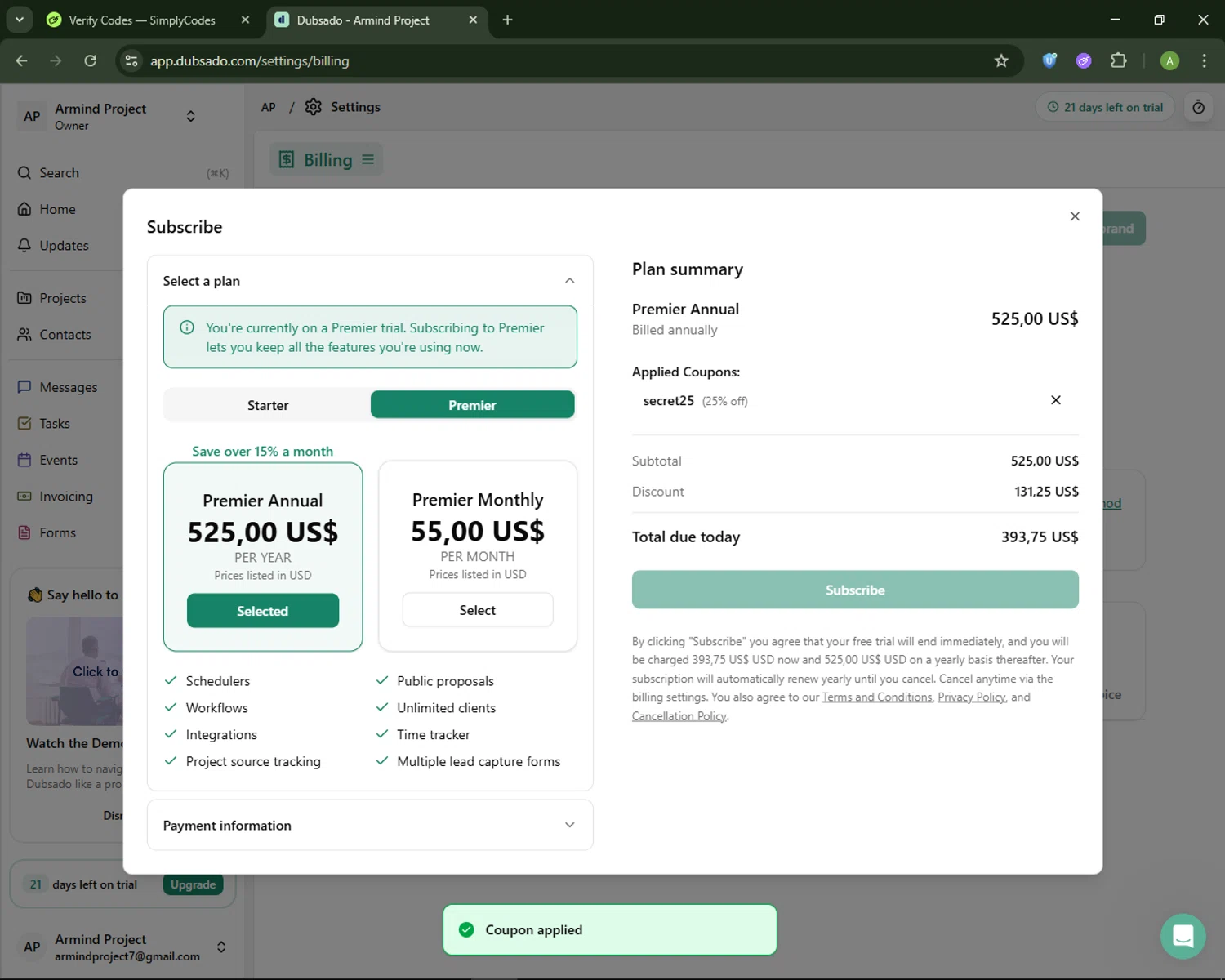Bookmark this page with the star icon
The width and height of the screenshot is (1225, 980).
click(1001, 60)
